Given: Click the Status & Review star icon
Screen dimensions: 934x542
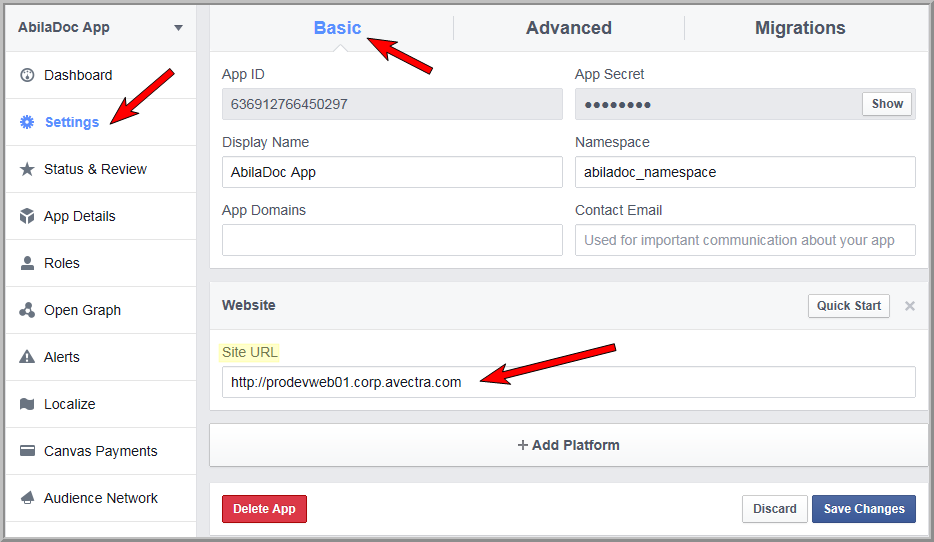Looking at the screenshot, I should (x=27, y=169).
